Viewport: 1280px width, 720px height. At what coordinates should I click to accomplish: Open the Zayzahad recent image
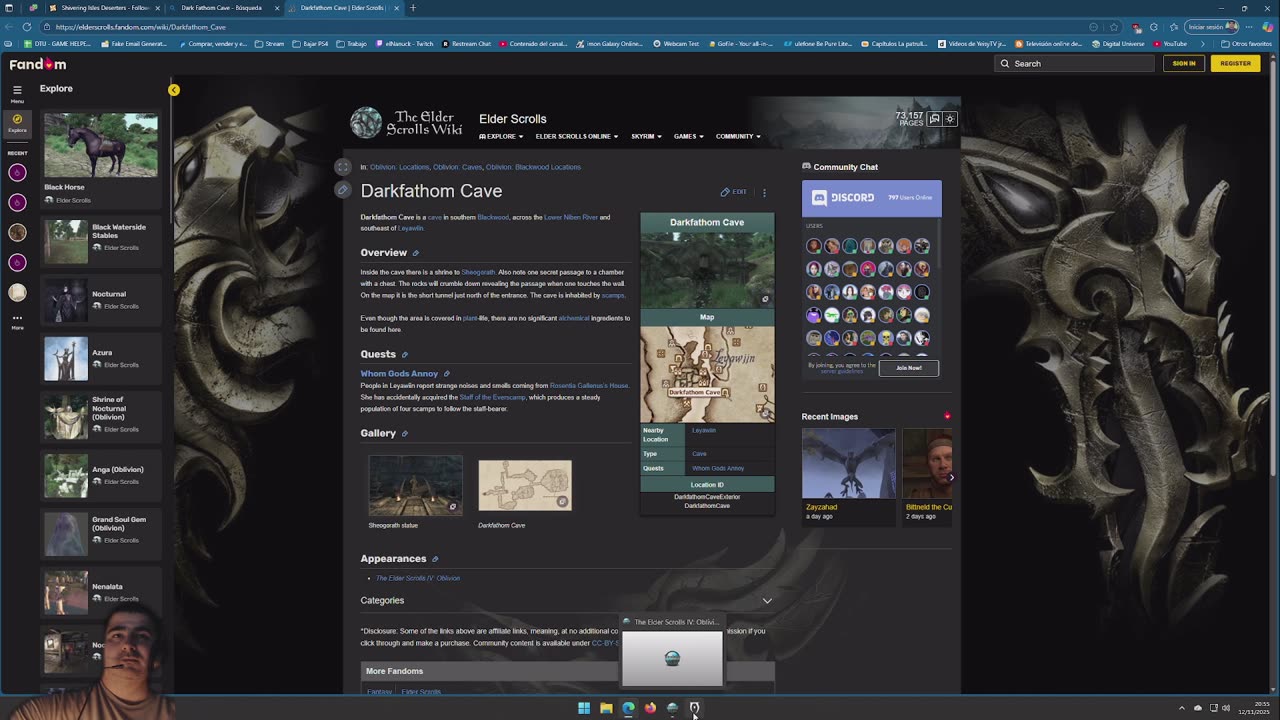(x=848, y=463)
